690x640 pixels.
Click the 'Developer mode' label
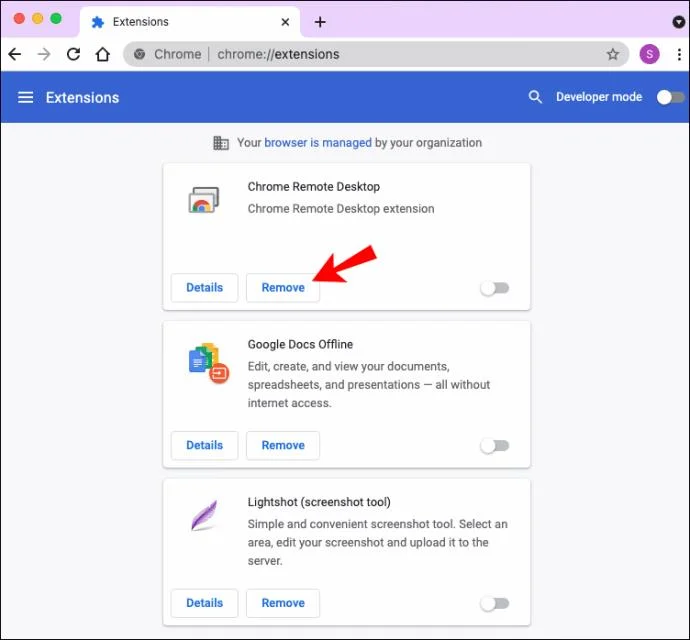599,97
